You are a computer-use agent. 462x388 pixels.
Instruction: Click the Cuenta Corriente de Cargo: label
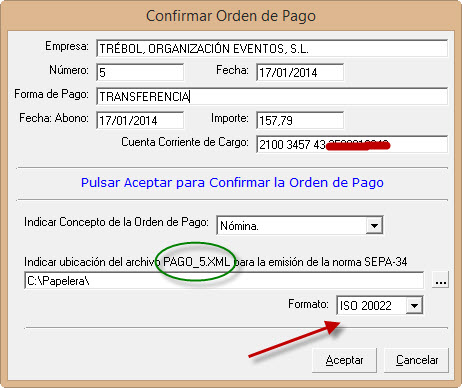[185, 142]
